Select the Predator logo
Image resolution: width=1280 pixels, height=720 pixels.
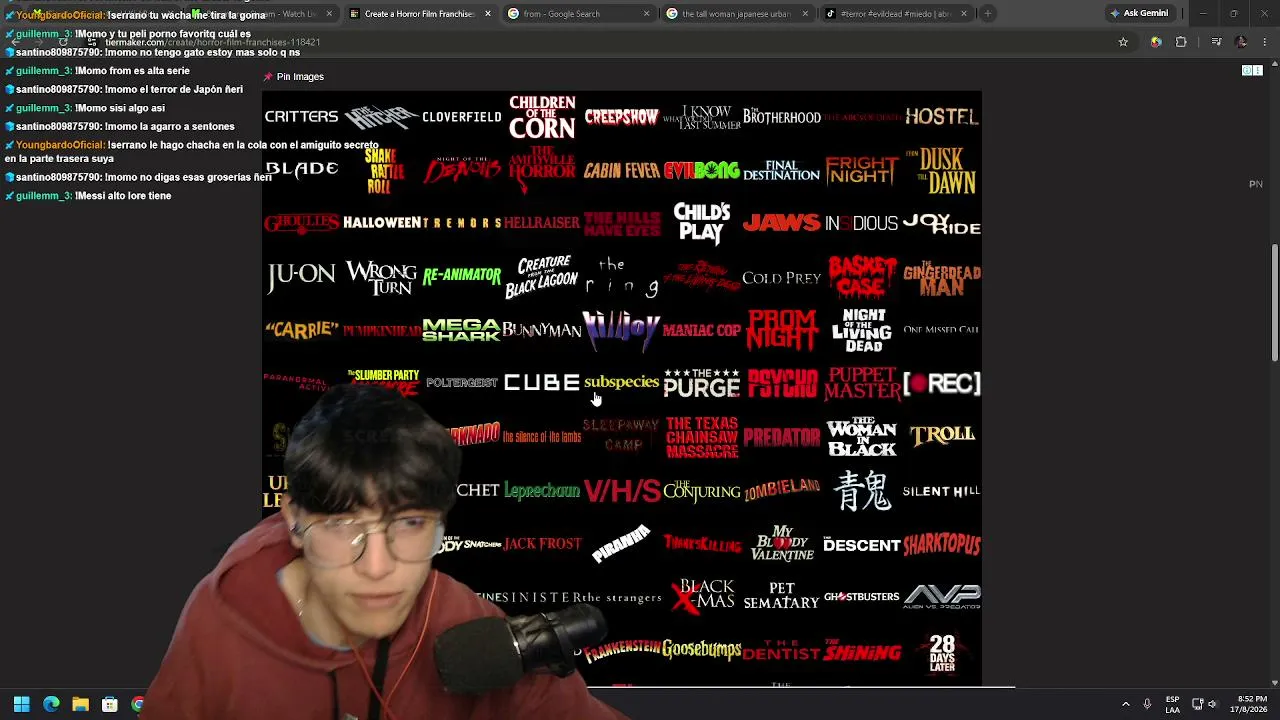782,437
